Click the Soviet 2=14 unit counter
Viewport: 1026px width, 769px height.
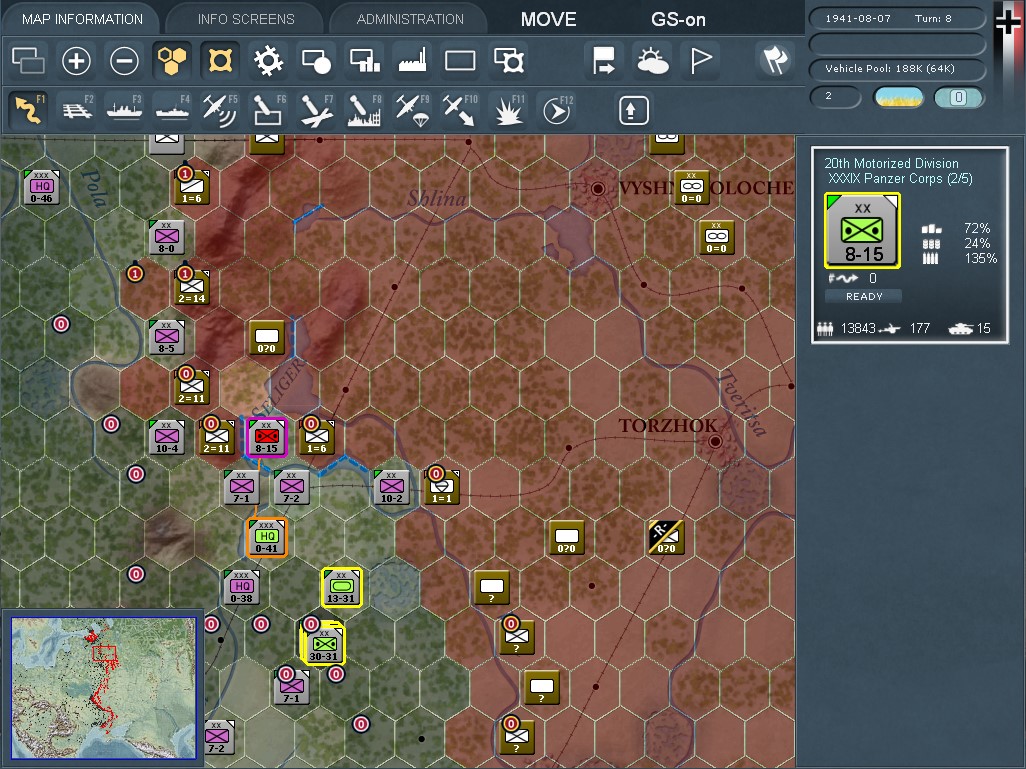[192, 287]
